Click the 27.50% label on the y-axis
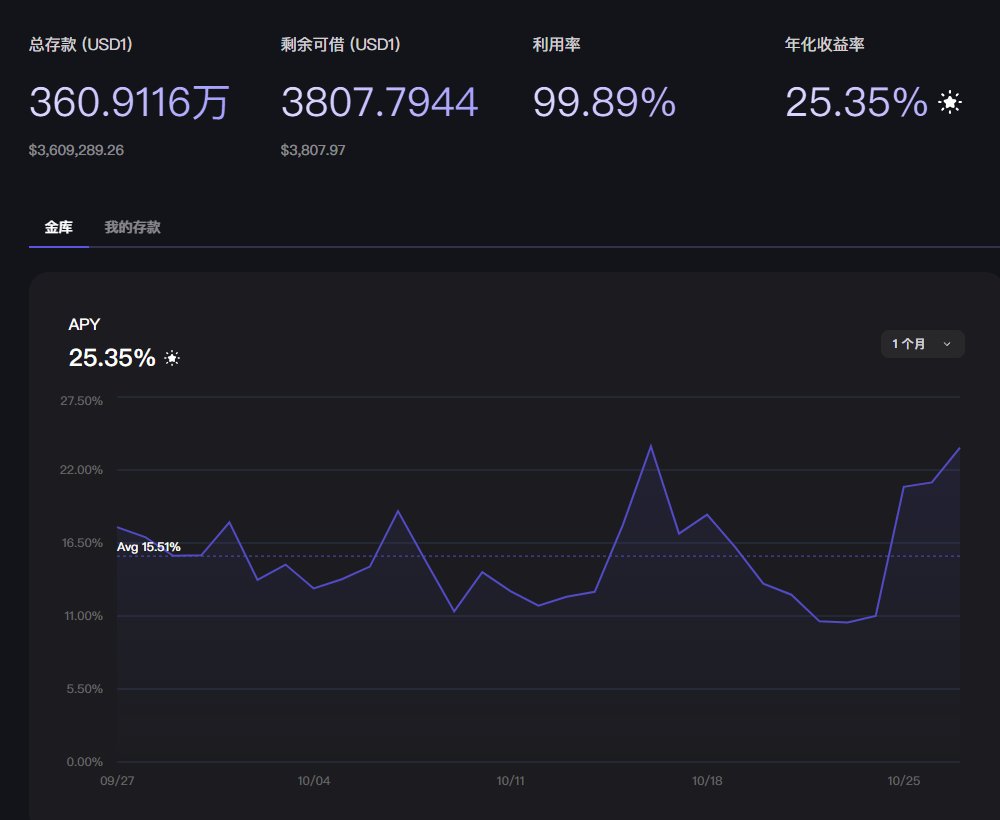 click(82, 400)
